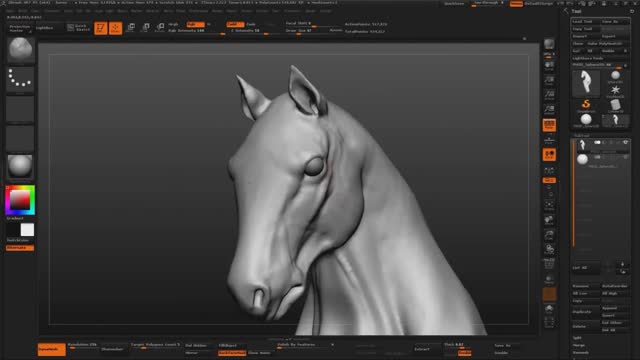
Task: Open the Alpha menu
Action: pos(10,11)
